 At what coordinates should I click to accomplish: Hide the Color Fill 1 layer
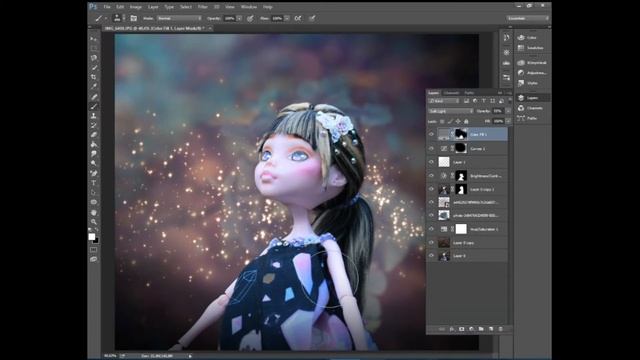[x=431, y=134]
